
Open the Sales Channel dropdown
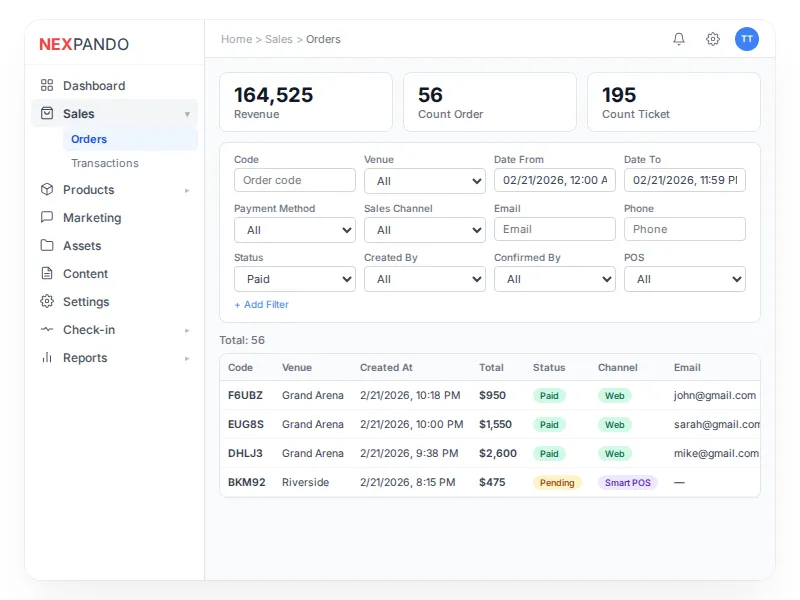coord(424,230)
